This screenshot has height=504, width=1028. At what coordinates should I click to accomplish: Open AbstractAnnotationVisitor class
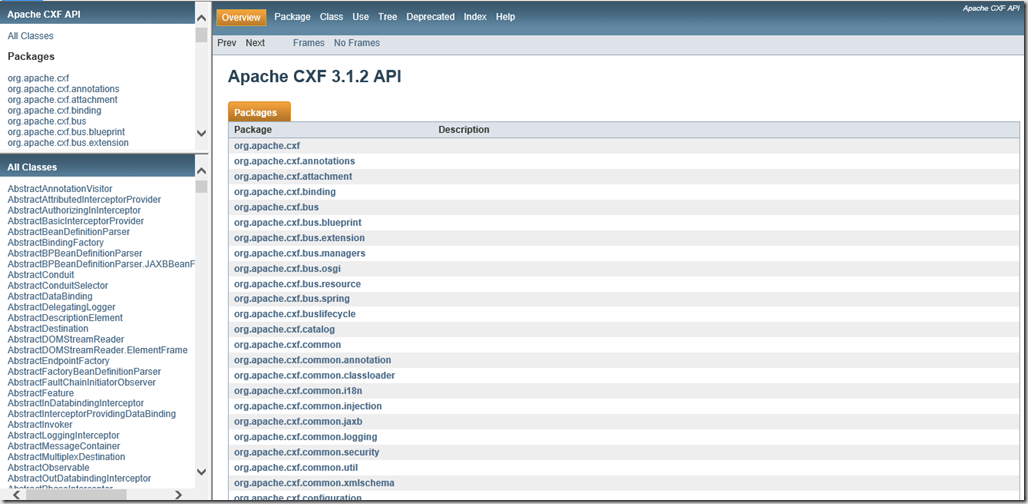60,189
